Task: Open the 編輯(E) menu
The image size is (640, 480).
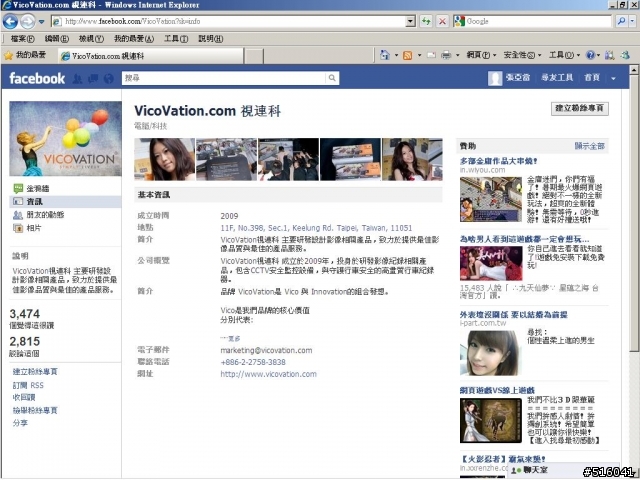Action: tap(56, 39)
